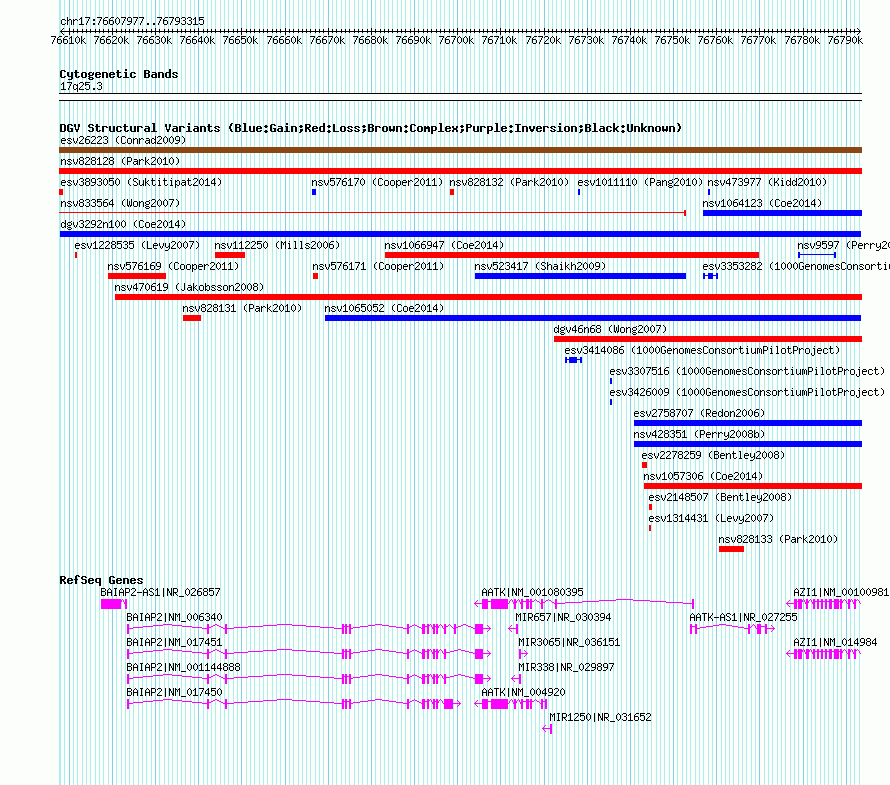
Task: Select the Cytogenetic Bands track title
Action: click(x=119, y=74)
